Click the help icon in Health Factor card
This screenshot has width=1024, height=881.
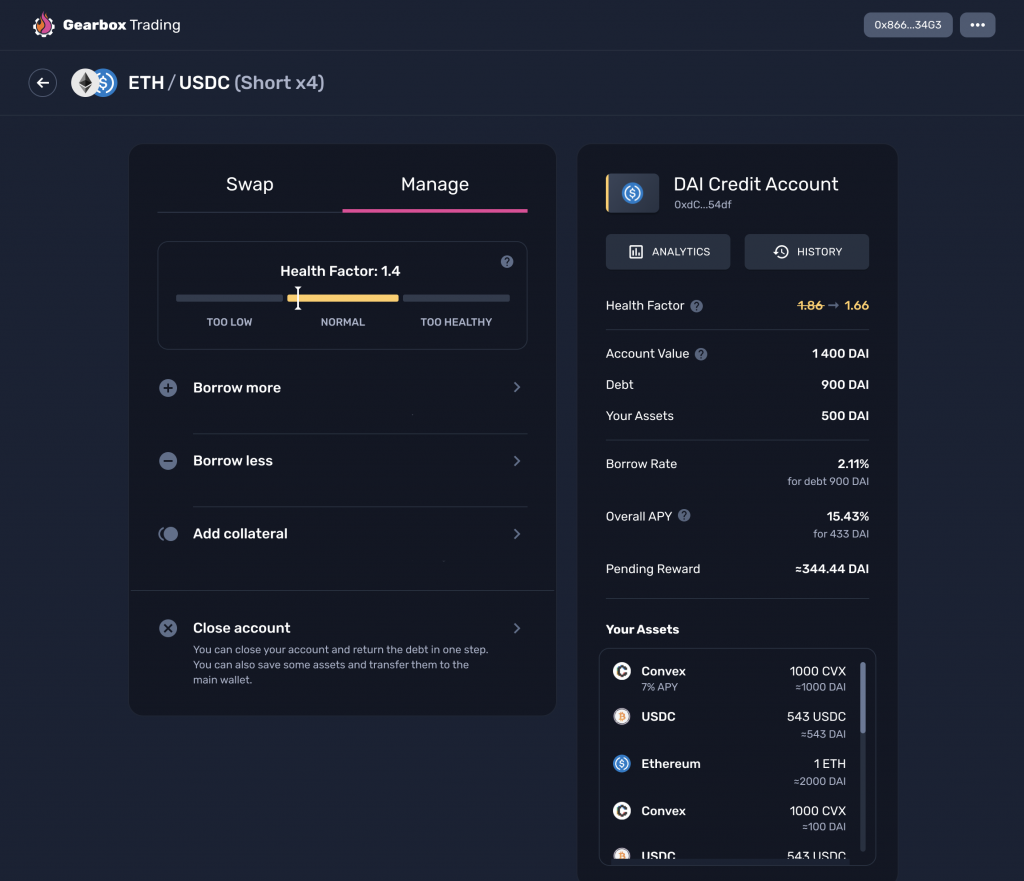point(507,262)
